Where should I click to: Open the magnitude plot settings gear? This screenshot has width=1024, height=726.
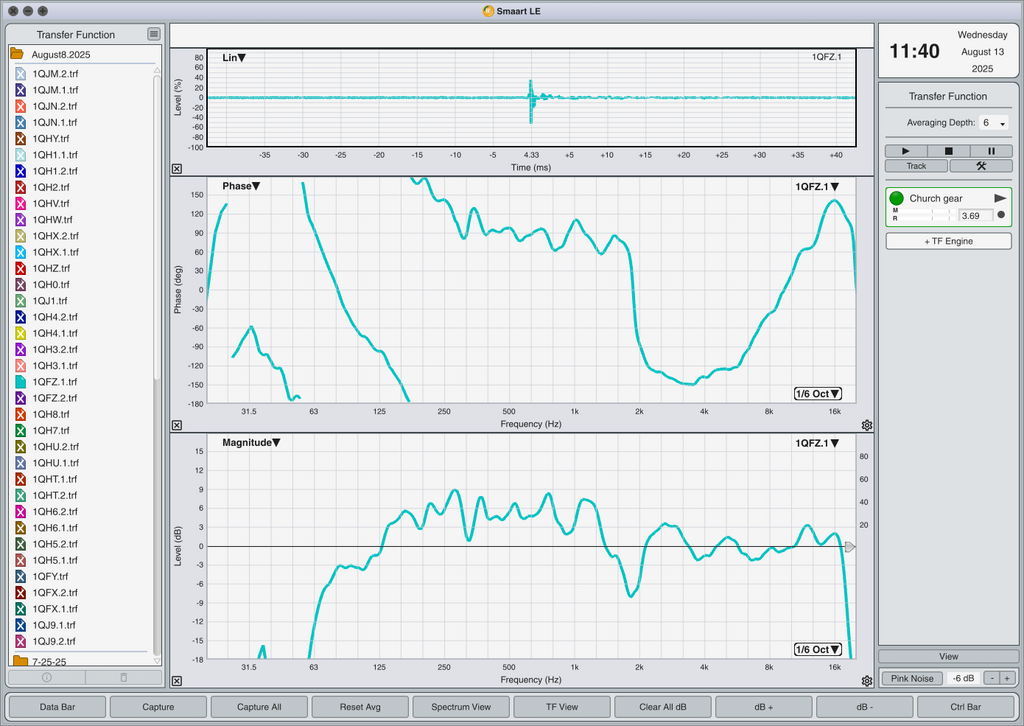pos(867,681)
